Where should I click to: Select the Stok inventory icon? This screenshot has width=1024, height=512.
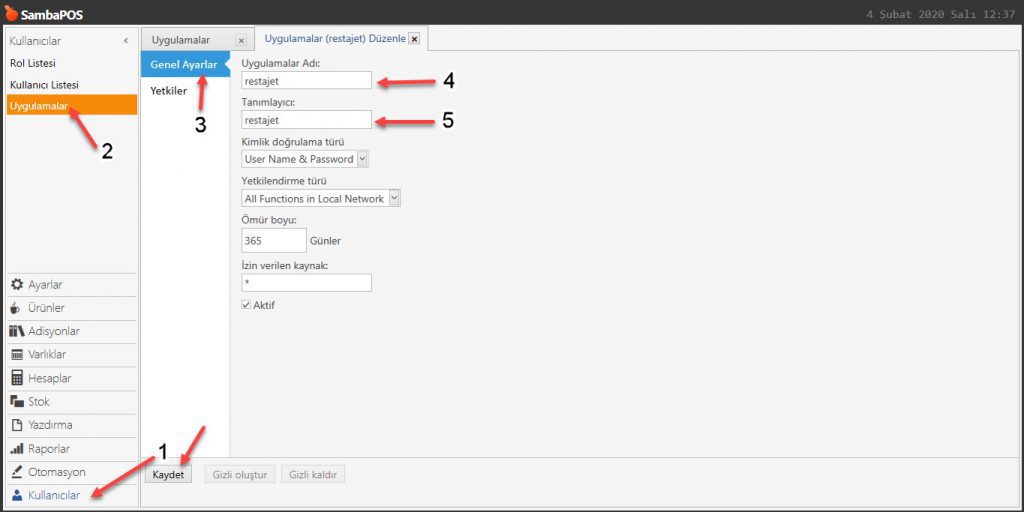(x=16, y=401)
